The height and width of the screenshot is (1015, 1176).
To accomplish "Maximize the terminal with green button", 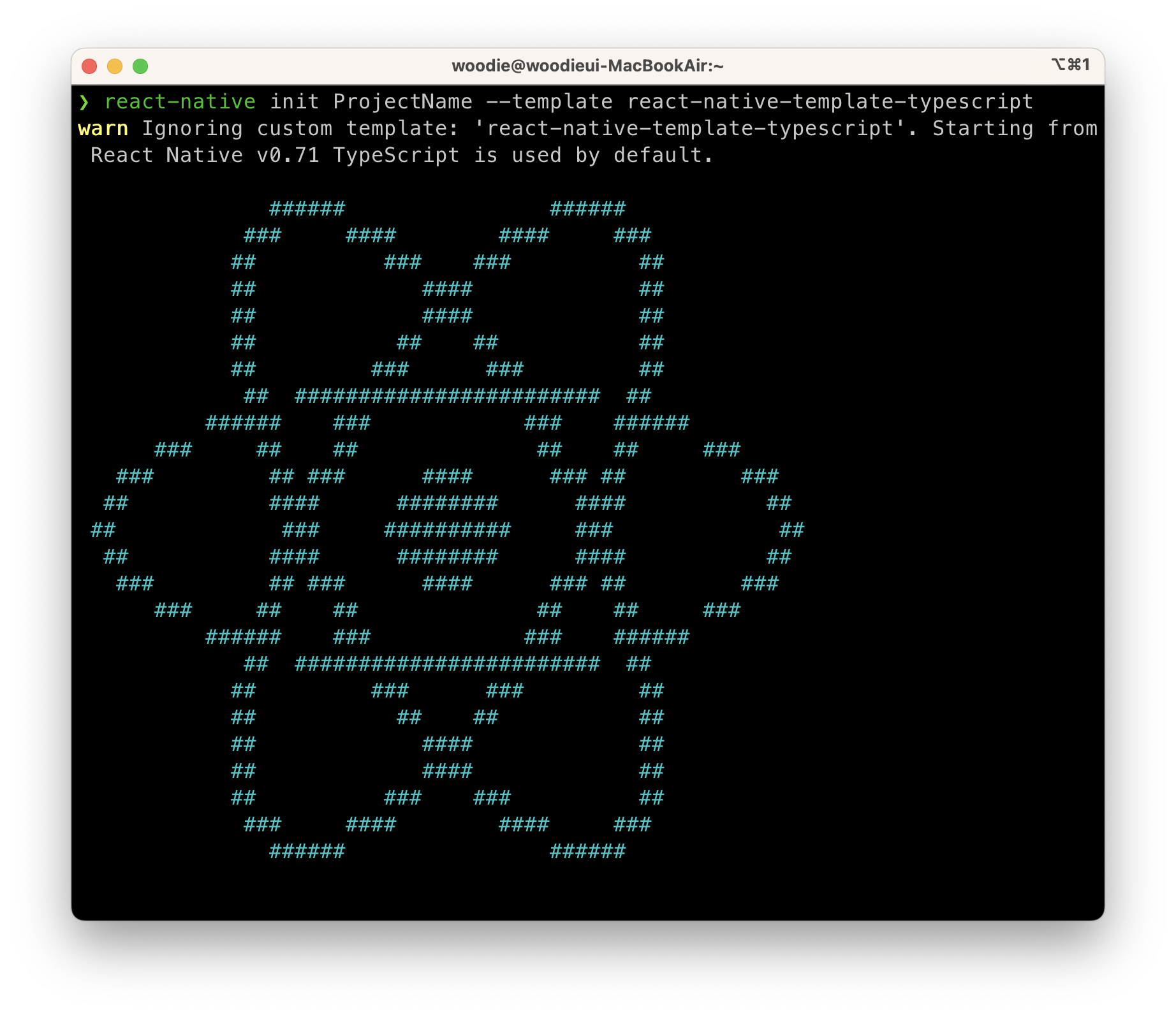I will 140,66.
